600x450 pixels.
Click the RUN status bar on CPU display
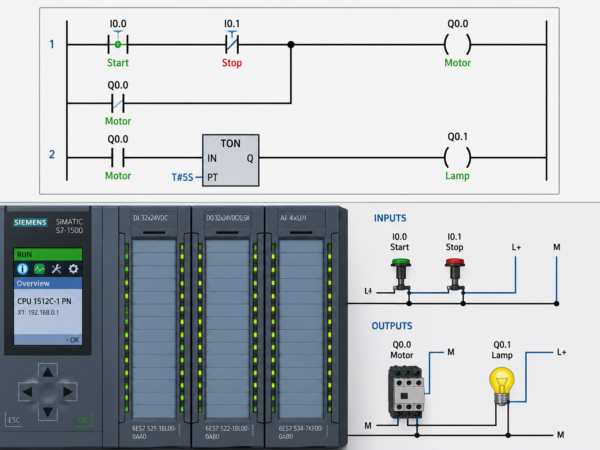click(48, 254)
